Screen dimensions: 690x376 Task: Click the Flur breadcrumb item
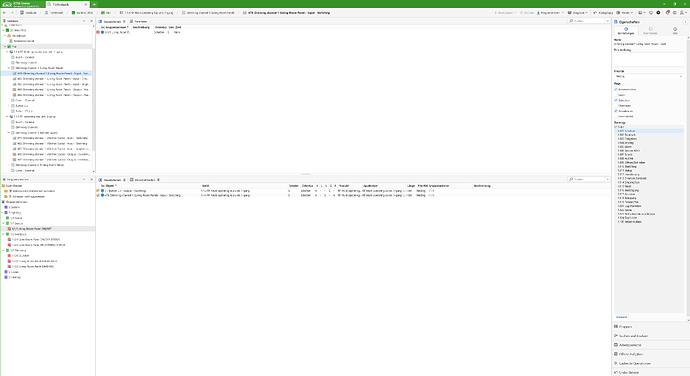tap(106, 13)
